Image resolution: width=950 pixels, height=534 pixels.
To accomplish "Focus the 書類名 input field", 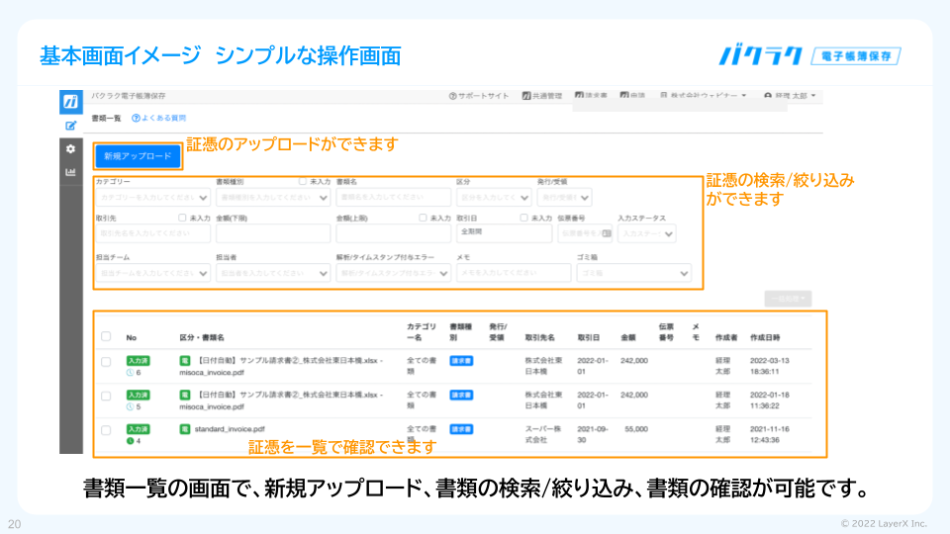I will (393, 198).
